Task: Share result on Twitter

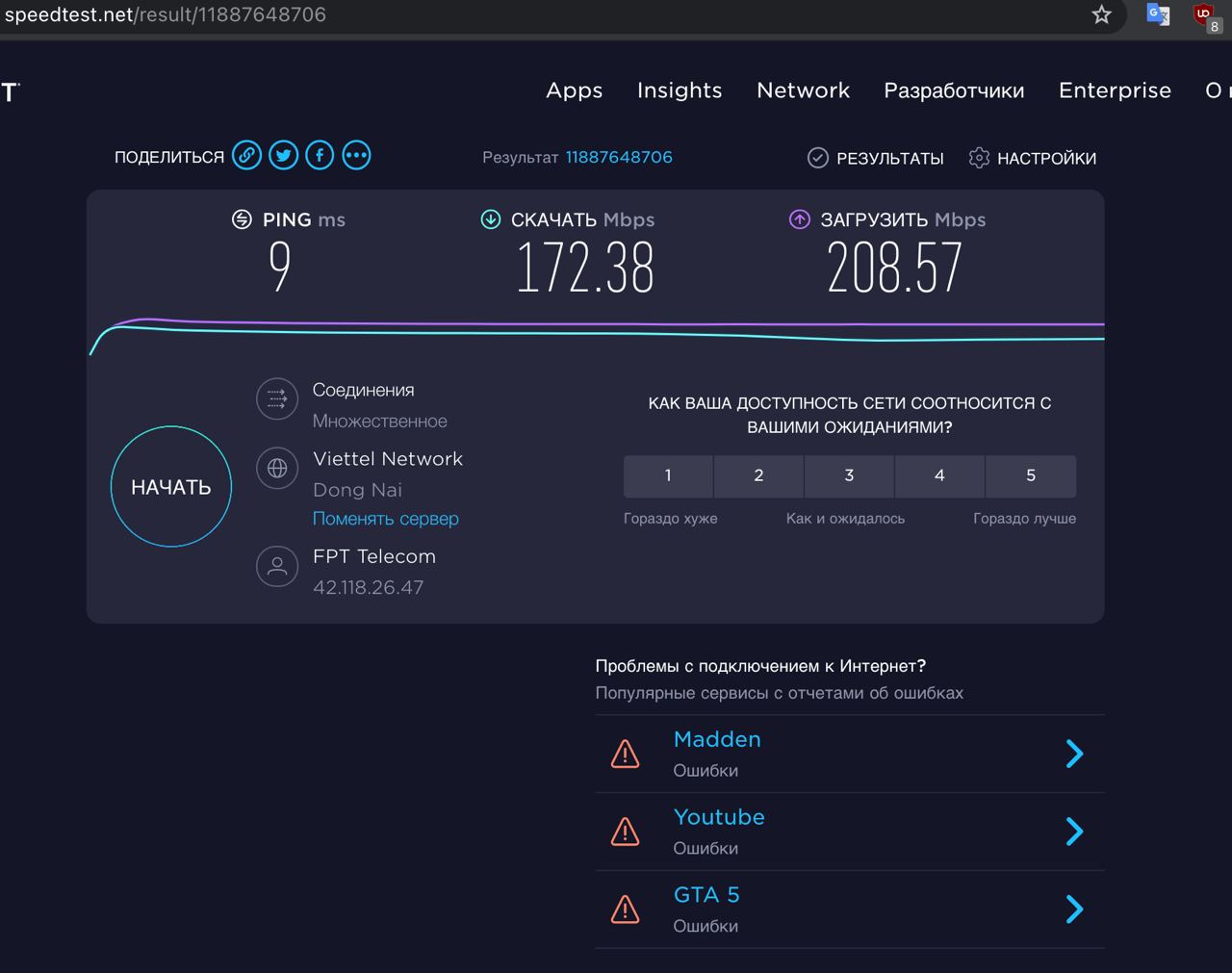Action: [x=284, y=155]
